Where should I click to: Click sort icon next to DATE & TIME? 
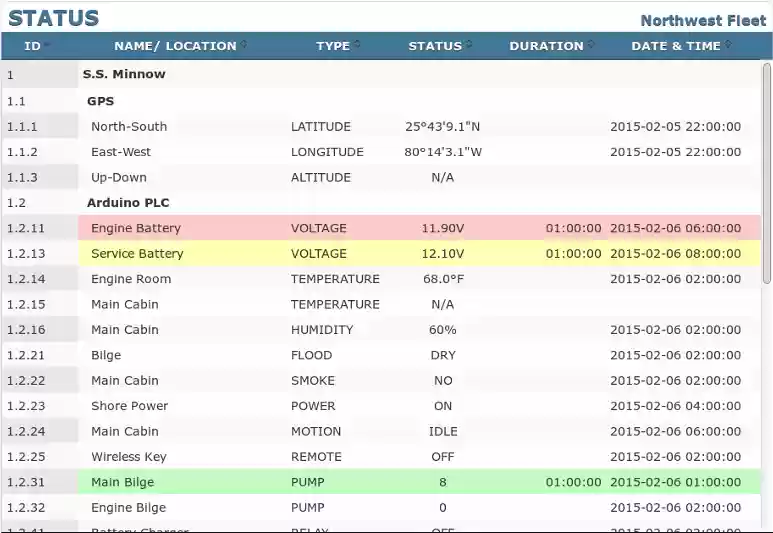pyautogui.click(x=727, y=45)
